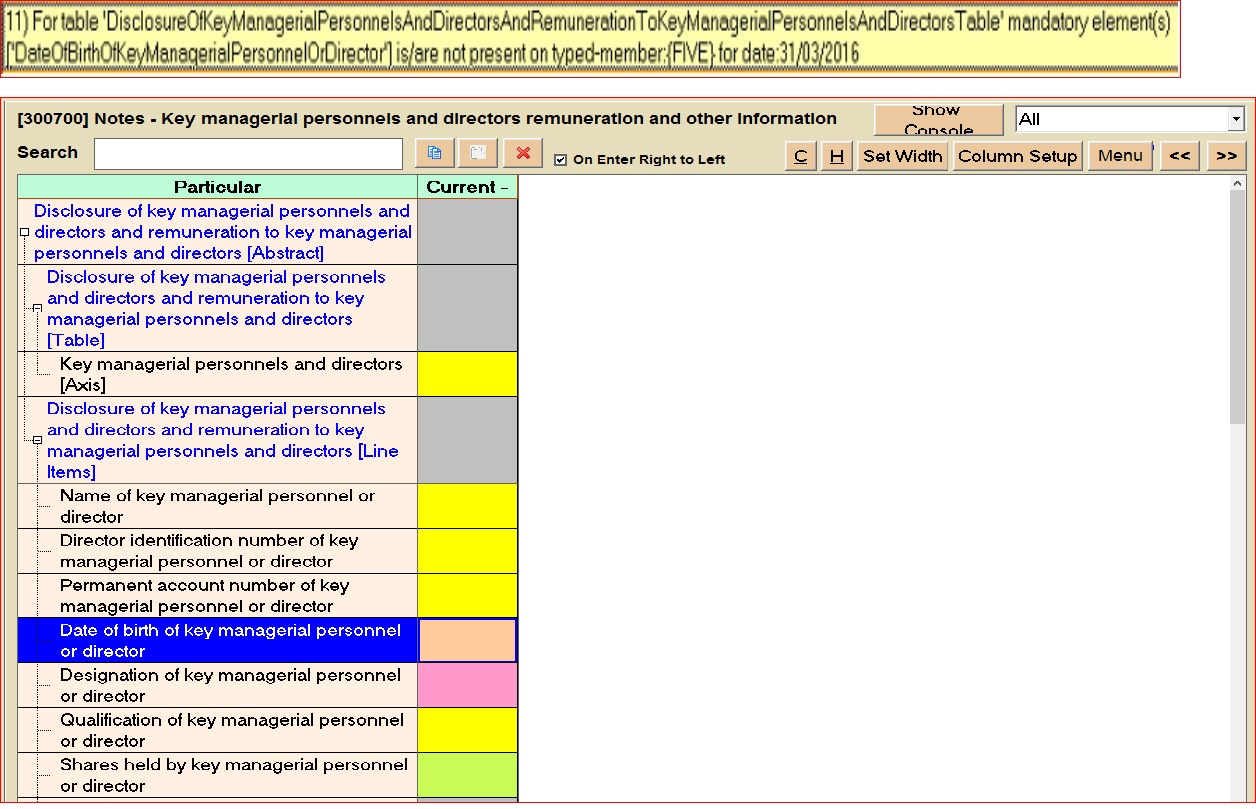Click the copy icon next to Search

[434, 153]
